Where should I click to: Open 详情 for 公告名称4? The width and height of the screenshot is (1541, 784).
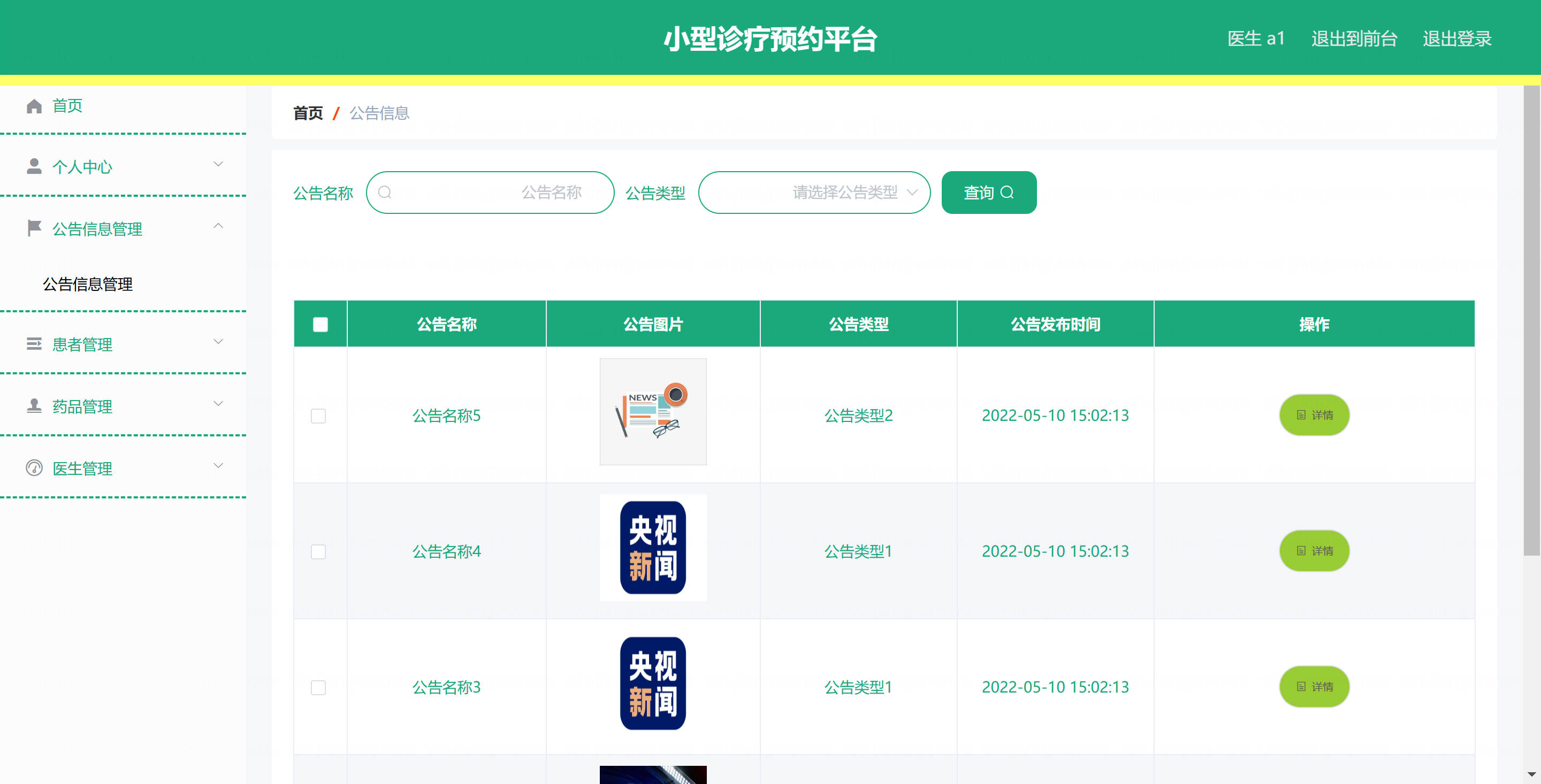(x=1314, y=551)
